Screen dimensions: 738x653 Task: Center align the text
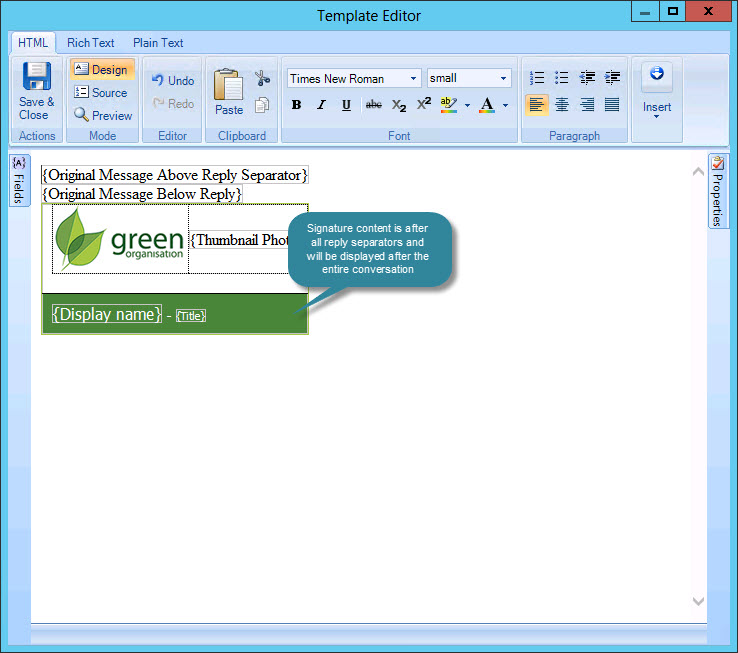click(562, 105)
